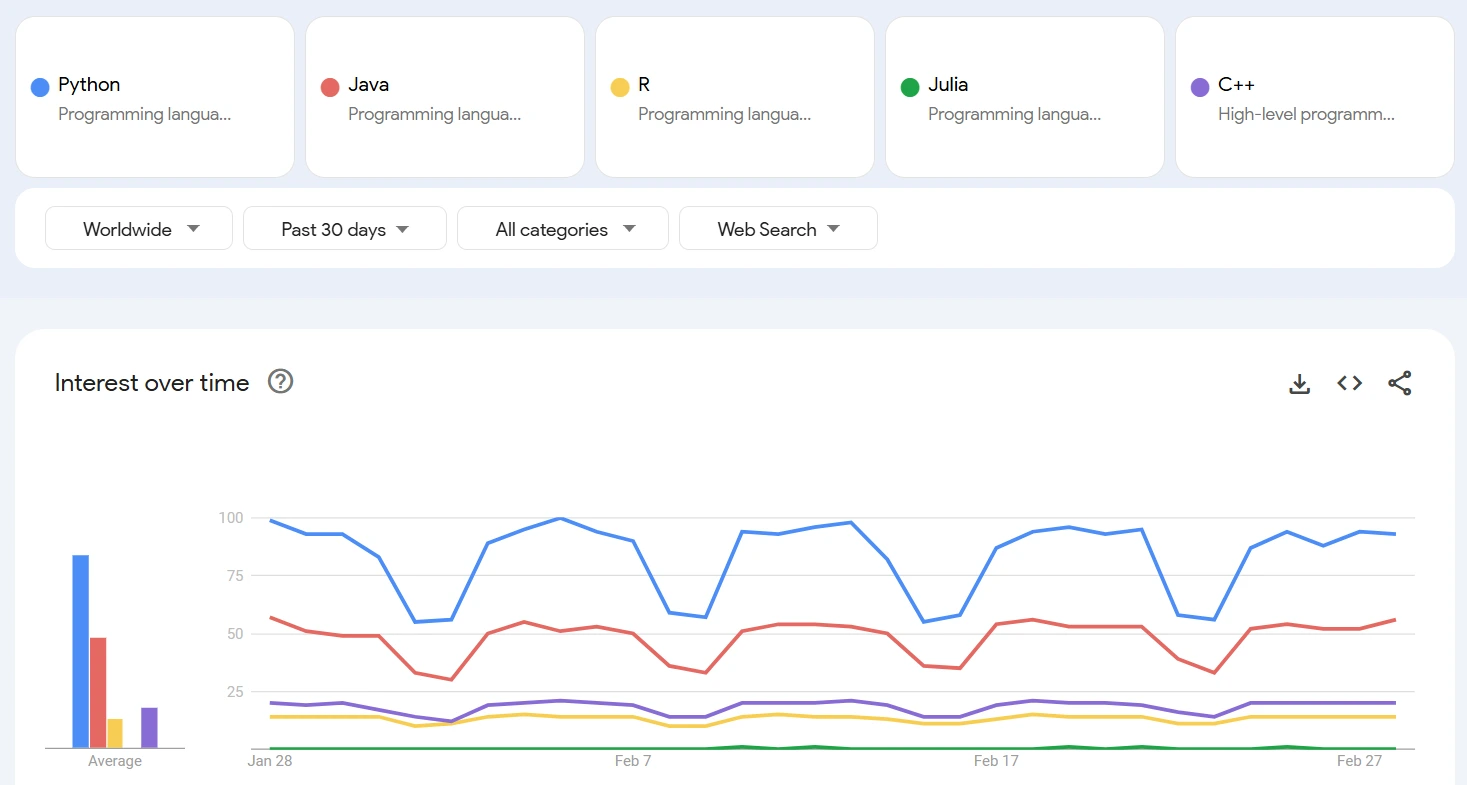Click the 75 y-axis label
This screenshot has width=1467, height=785.
(x=235, y=575)
